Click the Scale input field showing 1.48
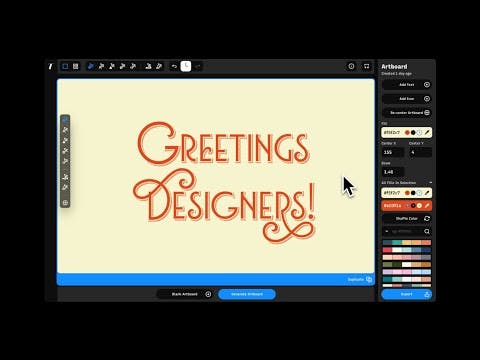Image resolution: width=480 pixels, height=360 pixels. pos(393,172)
